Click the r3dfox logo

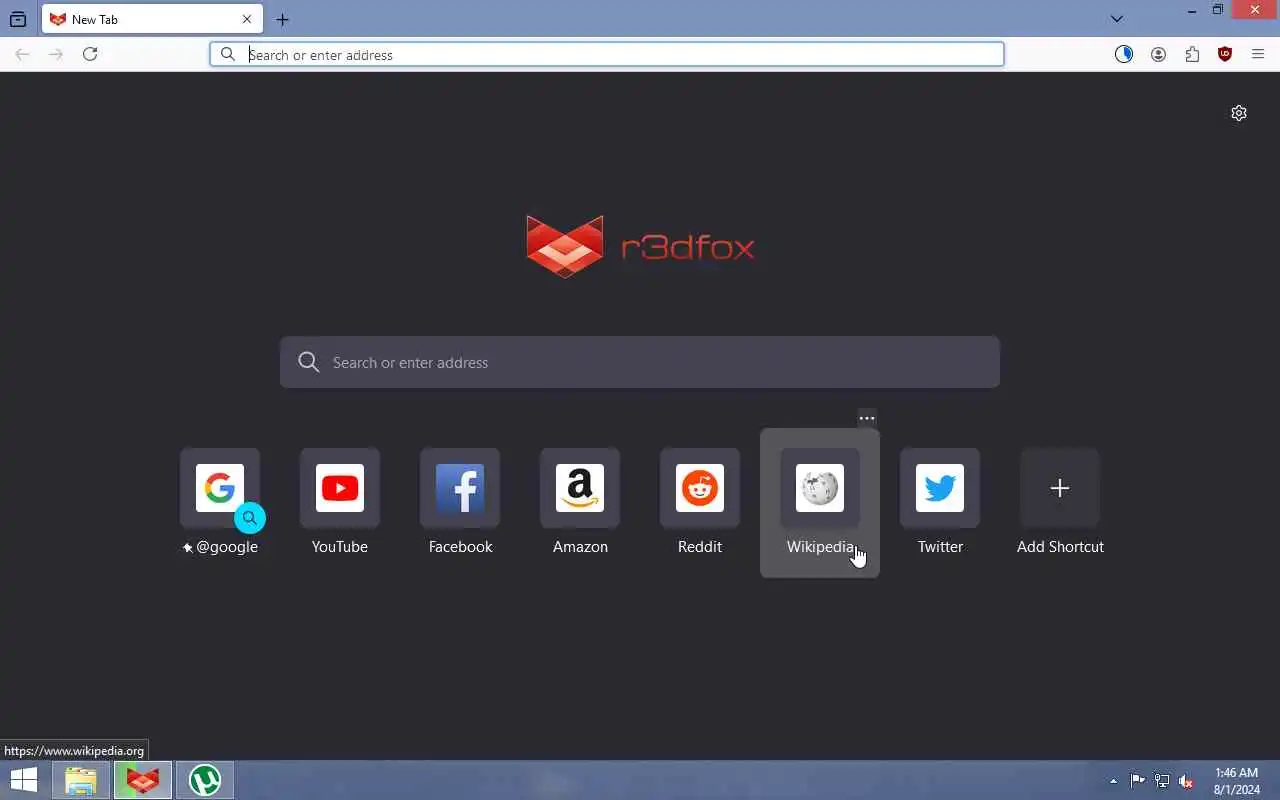click(x=640, y=246)
